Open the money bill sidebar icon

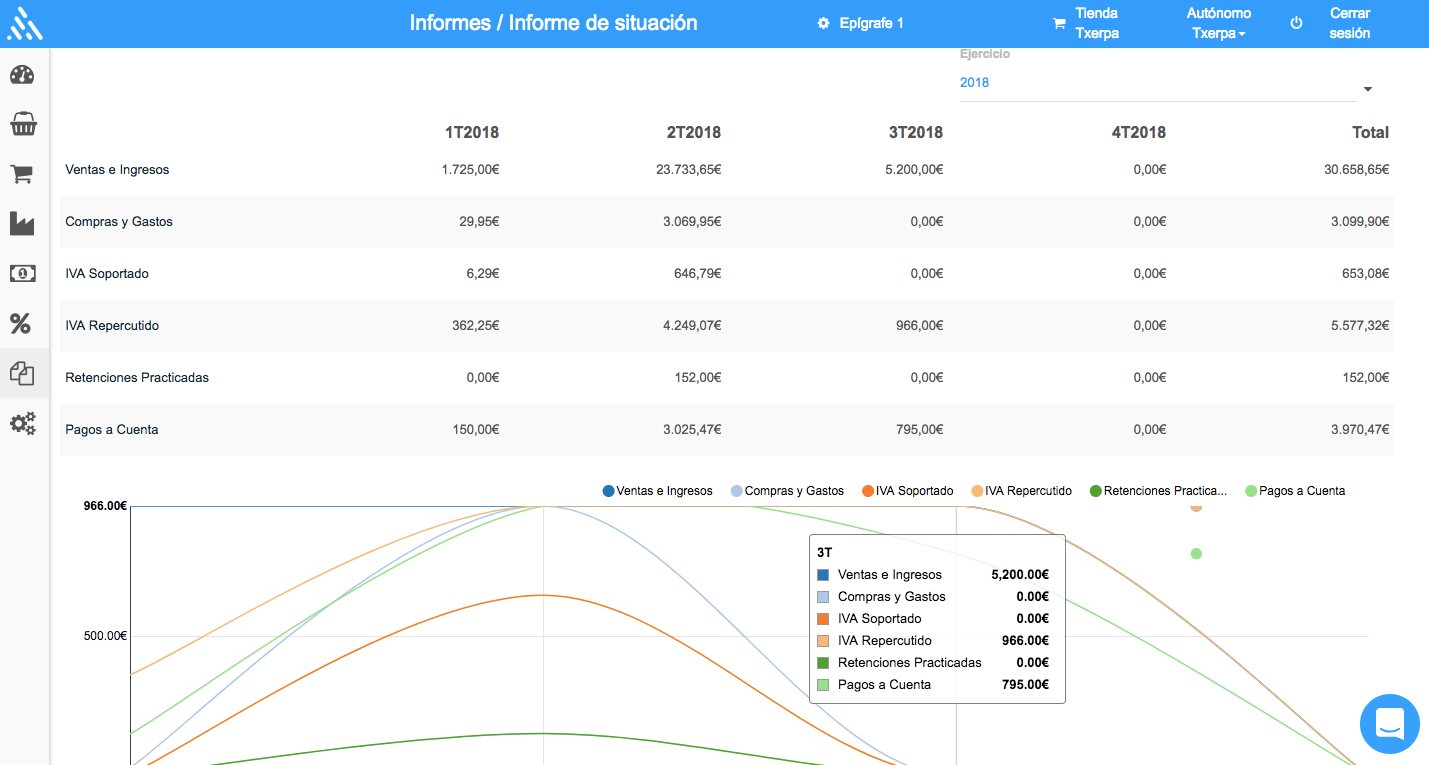pyautogui.click(x=22, y=273)
